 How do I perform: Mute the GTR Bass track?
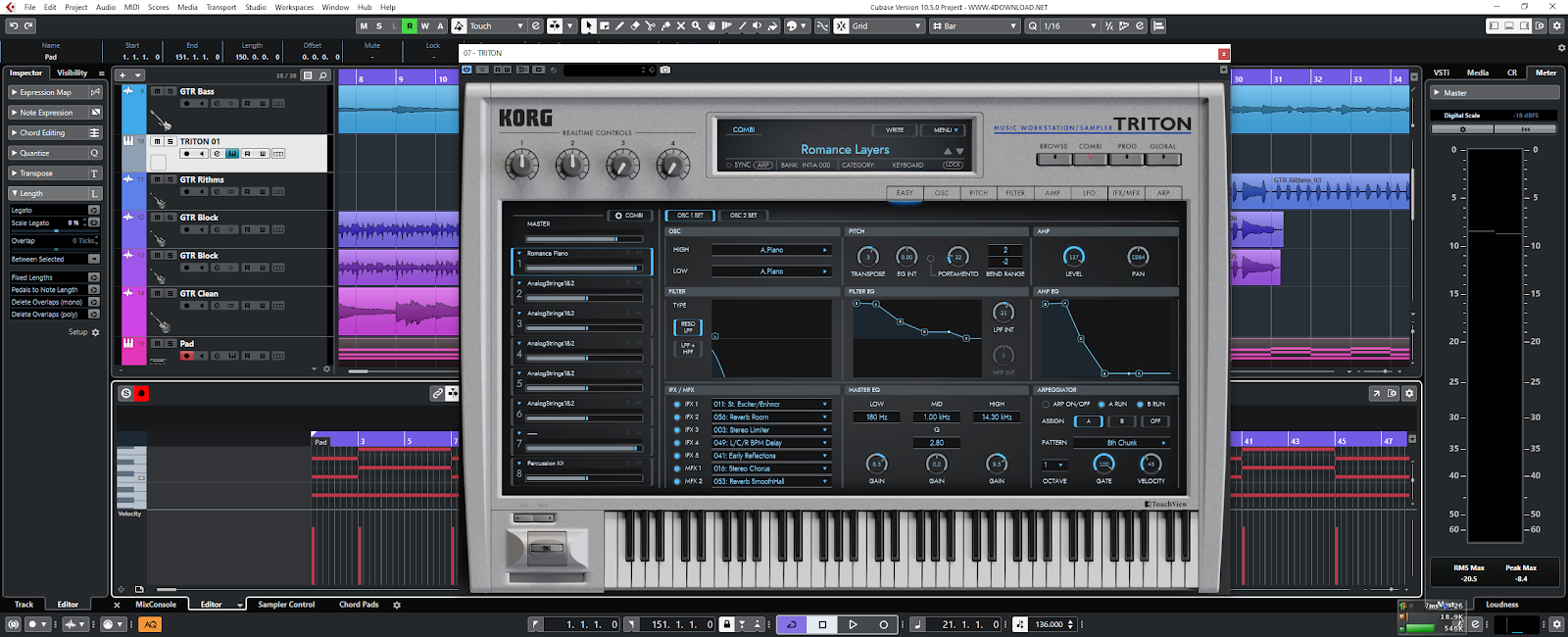pyautogui.click(x=157, y=91)
